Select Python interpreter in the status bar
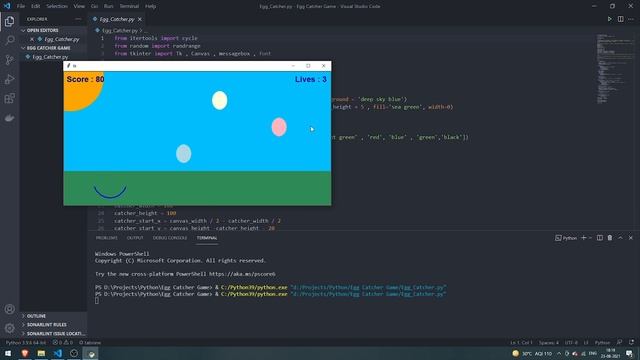 coord(26,343)
